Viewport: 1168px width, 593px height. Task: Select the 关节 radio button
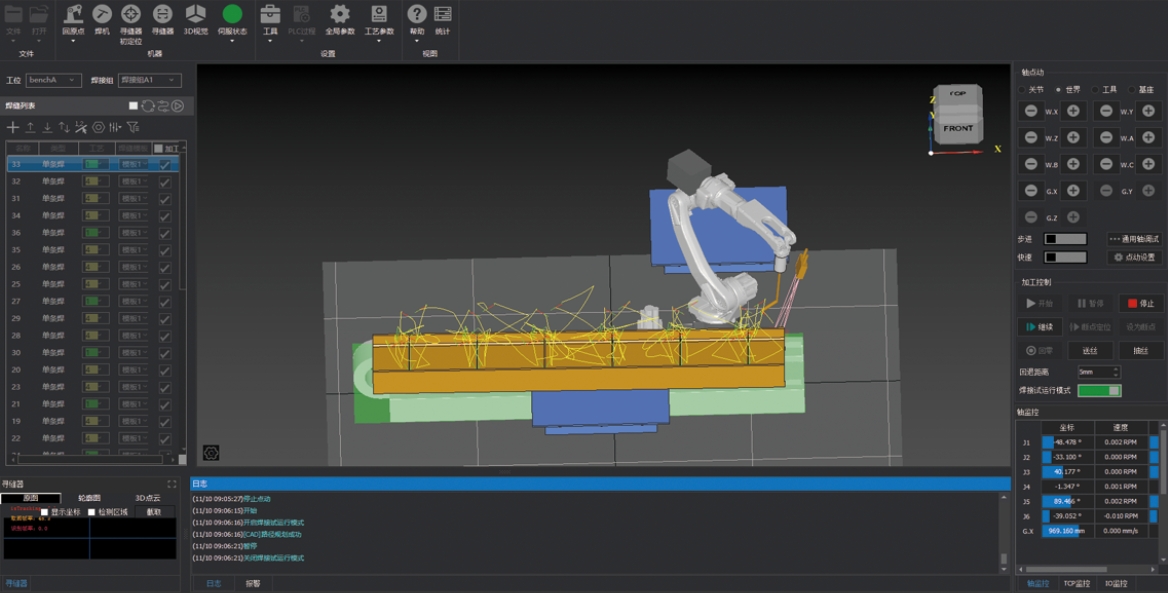(1023, 89)
